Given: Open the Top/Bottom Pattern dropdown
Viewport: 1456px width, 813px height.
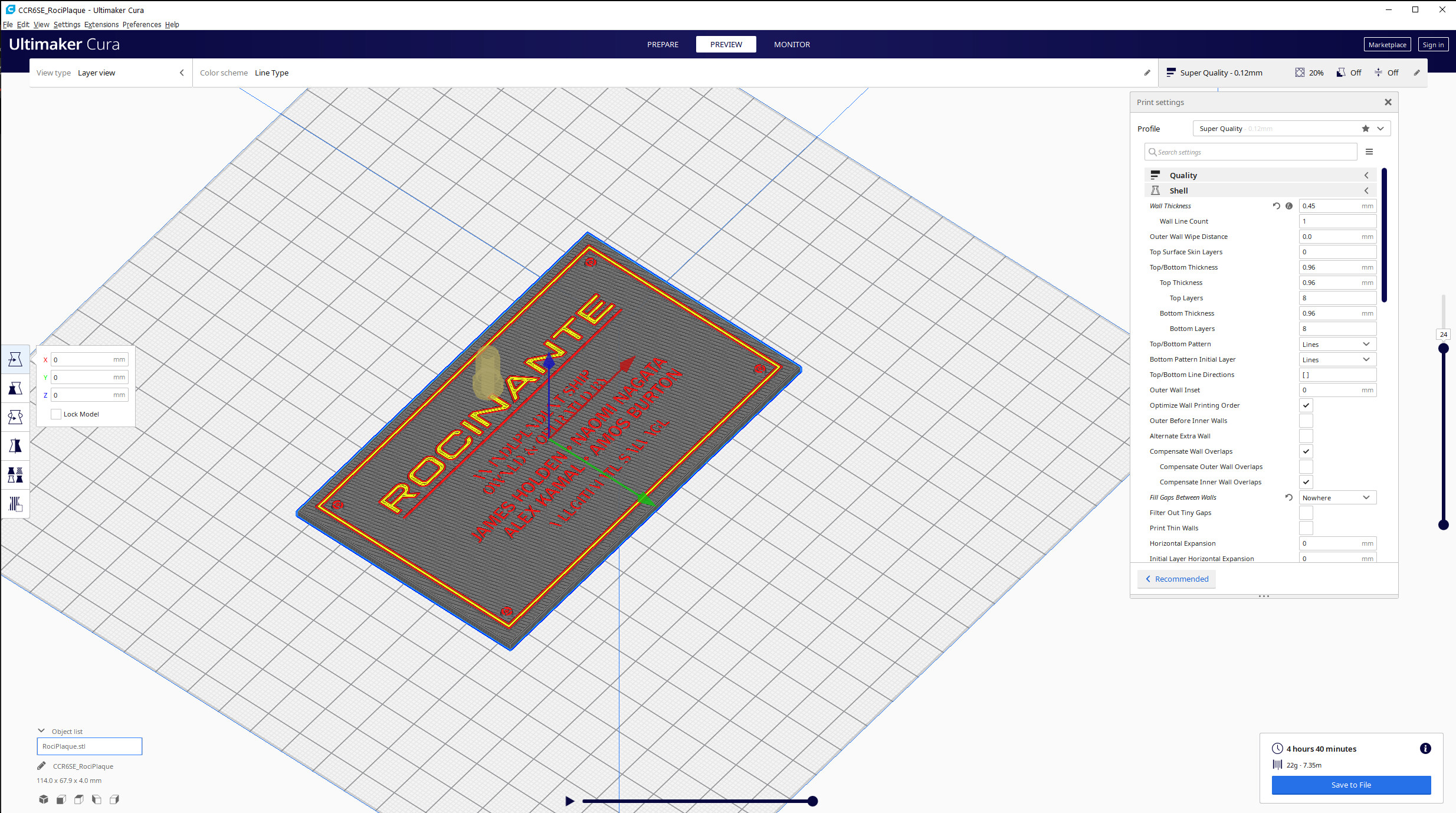Looking at the screenshot, I should (1337, 344).
